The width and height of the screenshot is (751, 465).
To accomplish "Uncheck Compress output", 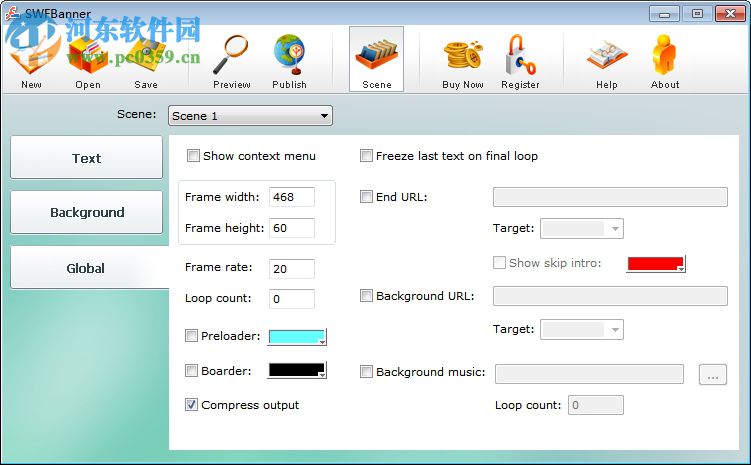I will coord(191,405).
